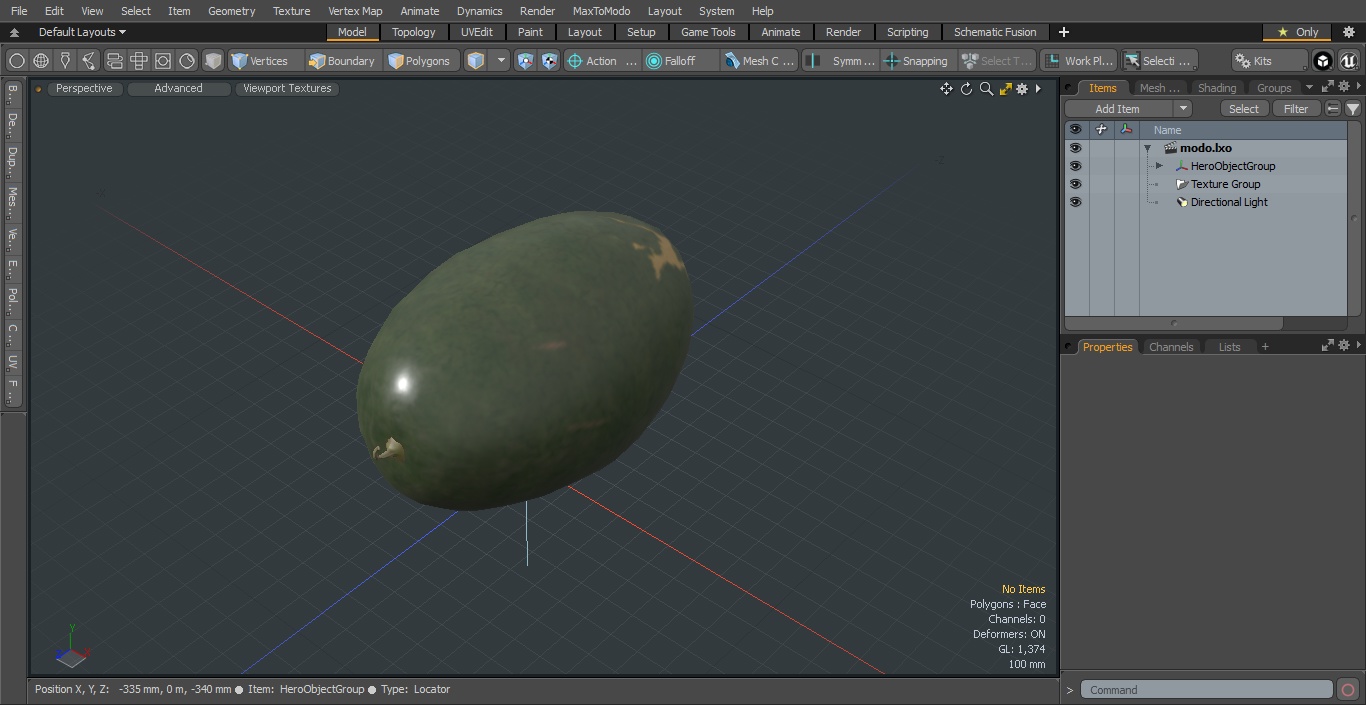The width and height of the screenshot is (1366, 705).
Task: Click the viewport pan (move) icon
Action: click(x=946, y=89)
